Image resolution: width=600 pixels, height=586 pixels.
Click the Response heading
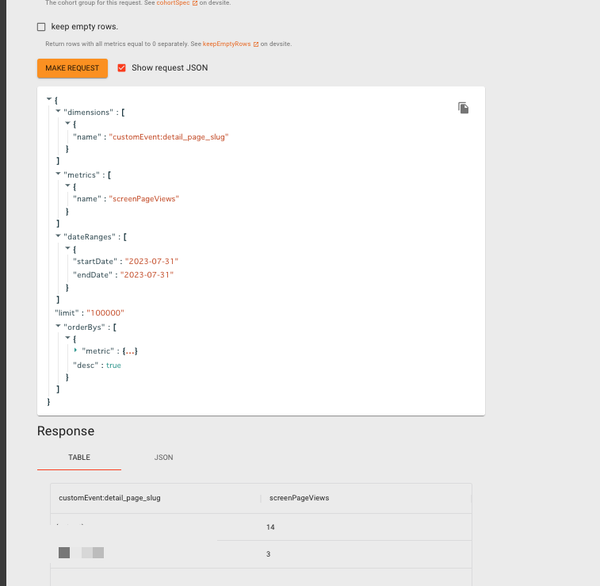66,431
